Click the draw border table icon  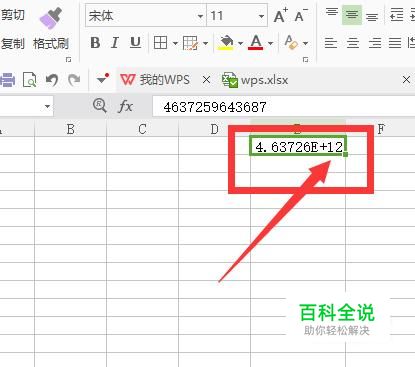pos(191,43)
